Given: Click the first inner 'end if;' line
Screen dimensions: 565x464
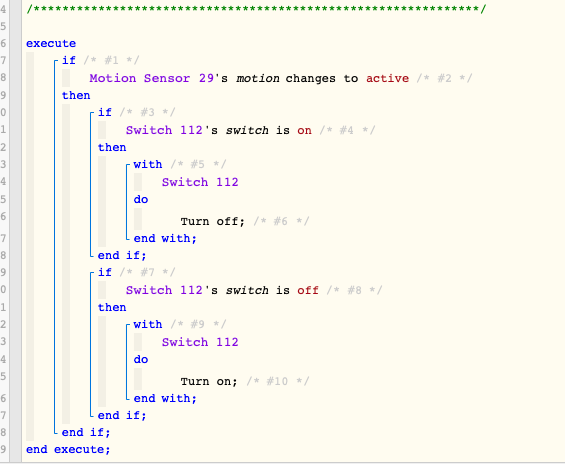Looking at the screenshot, I should click(x=122, y=255).
